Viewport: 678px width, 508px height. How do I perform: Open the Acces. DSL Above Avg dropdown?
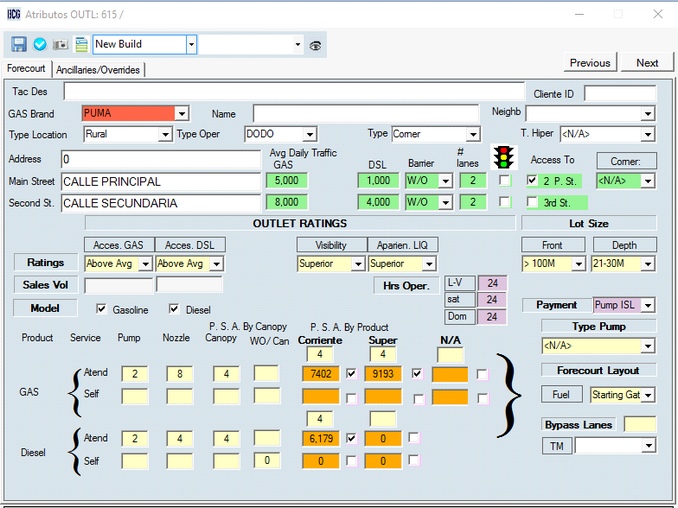pyautogui.click(x=217, y=263)
